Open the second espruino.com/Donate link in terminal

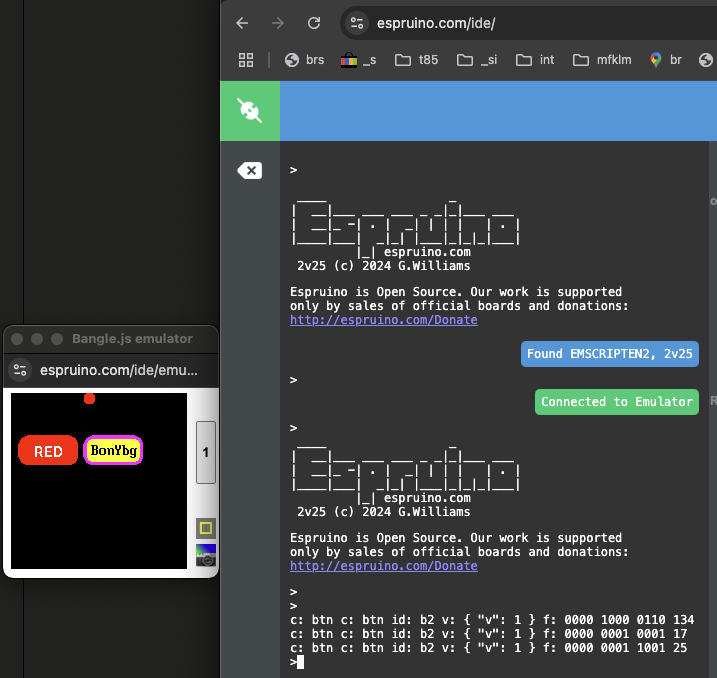(x=384, y=566)
